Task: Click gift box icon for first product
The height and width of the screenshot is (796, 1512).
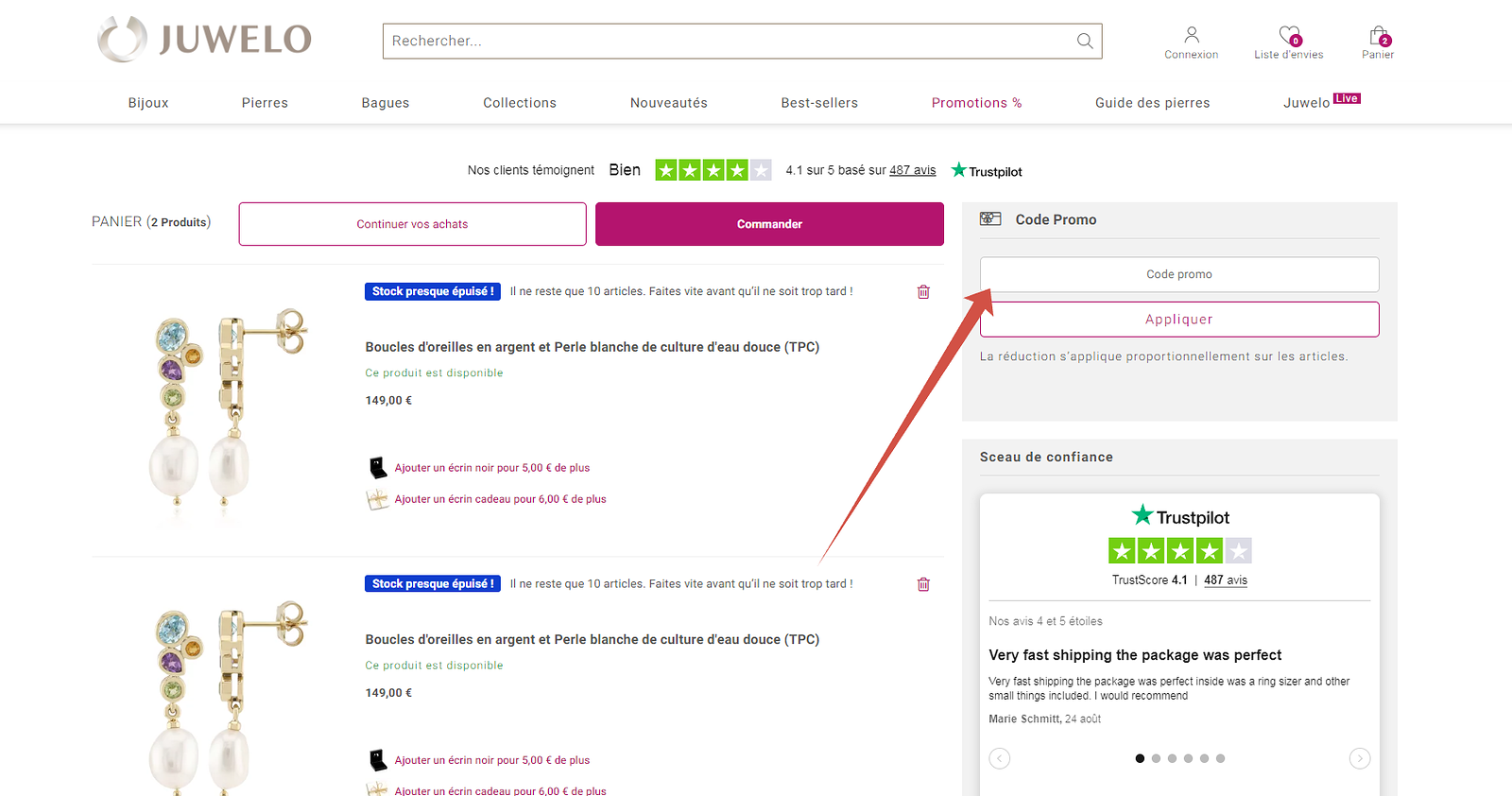Action: point(377,499)
